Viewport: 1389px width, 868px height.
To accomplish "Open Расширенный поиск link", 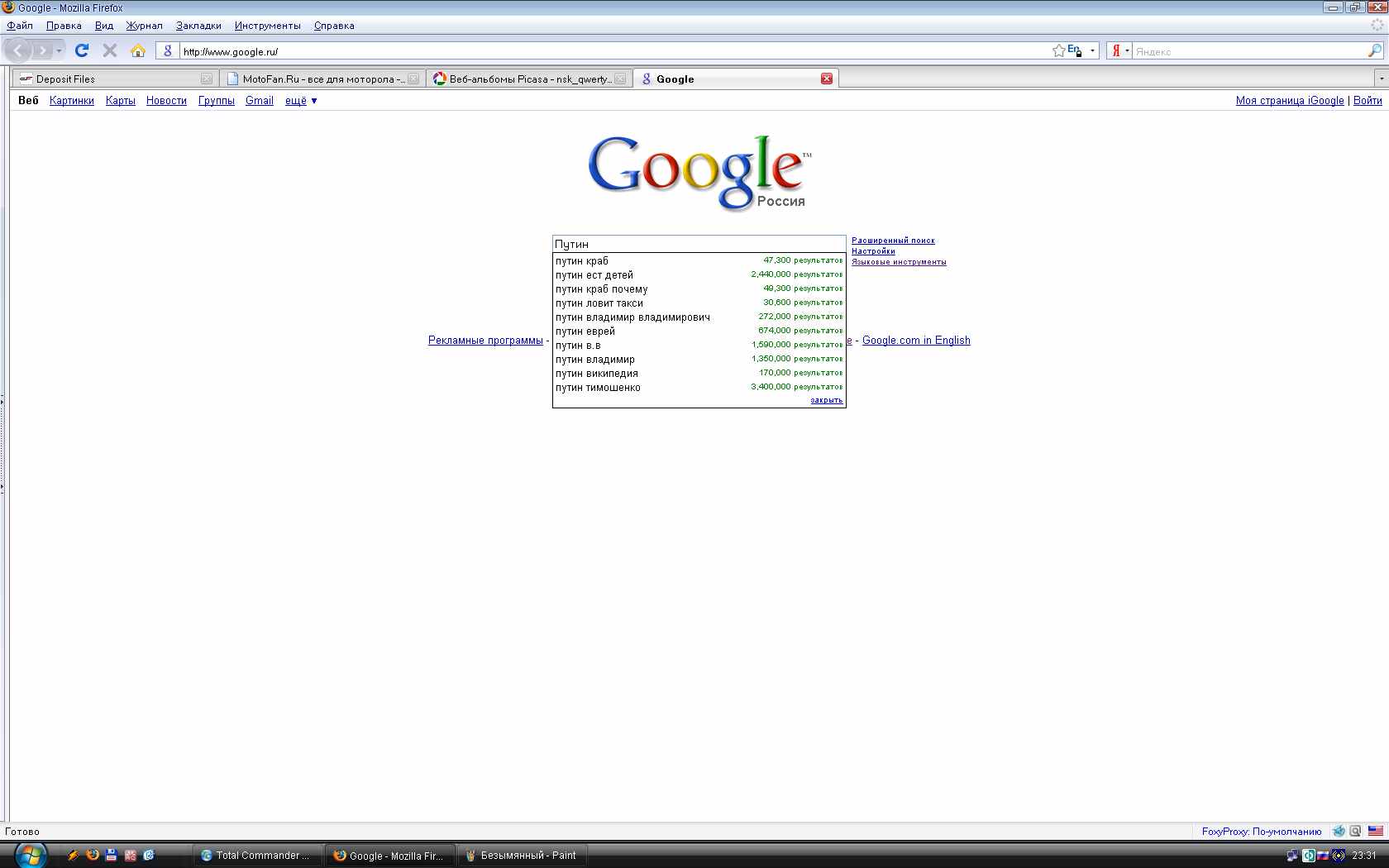I will point(893,241).
